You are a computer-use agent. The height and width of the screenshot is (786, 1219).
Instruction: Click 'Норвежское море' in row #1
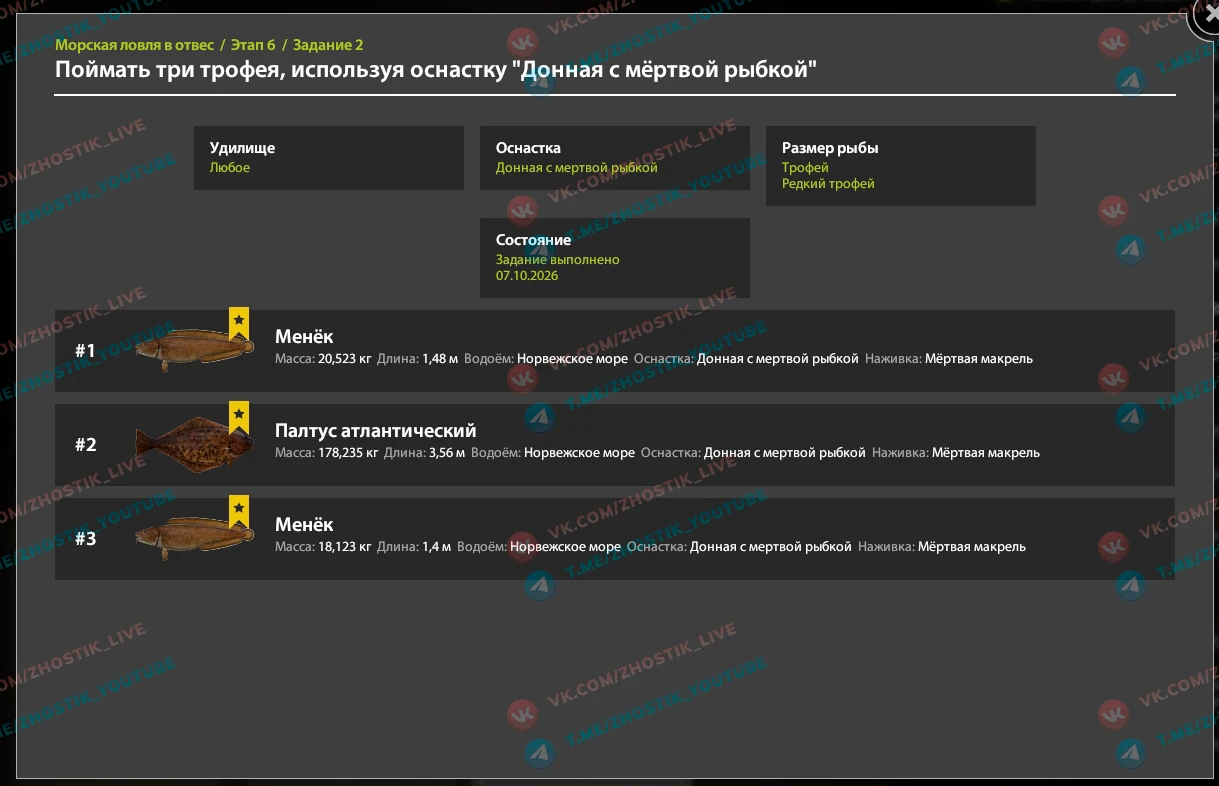[573, 358]
